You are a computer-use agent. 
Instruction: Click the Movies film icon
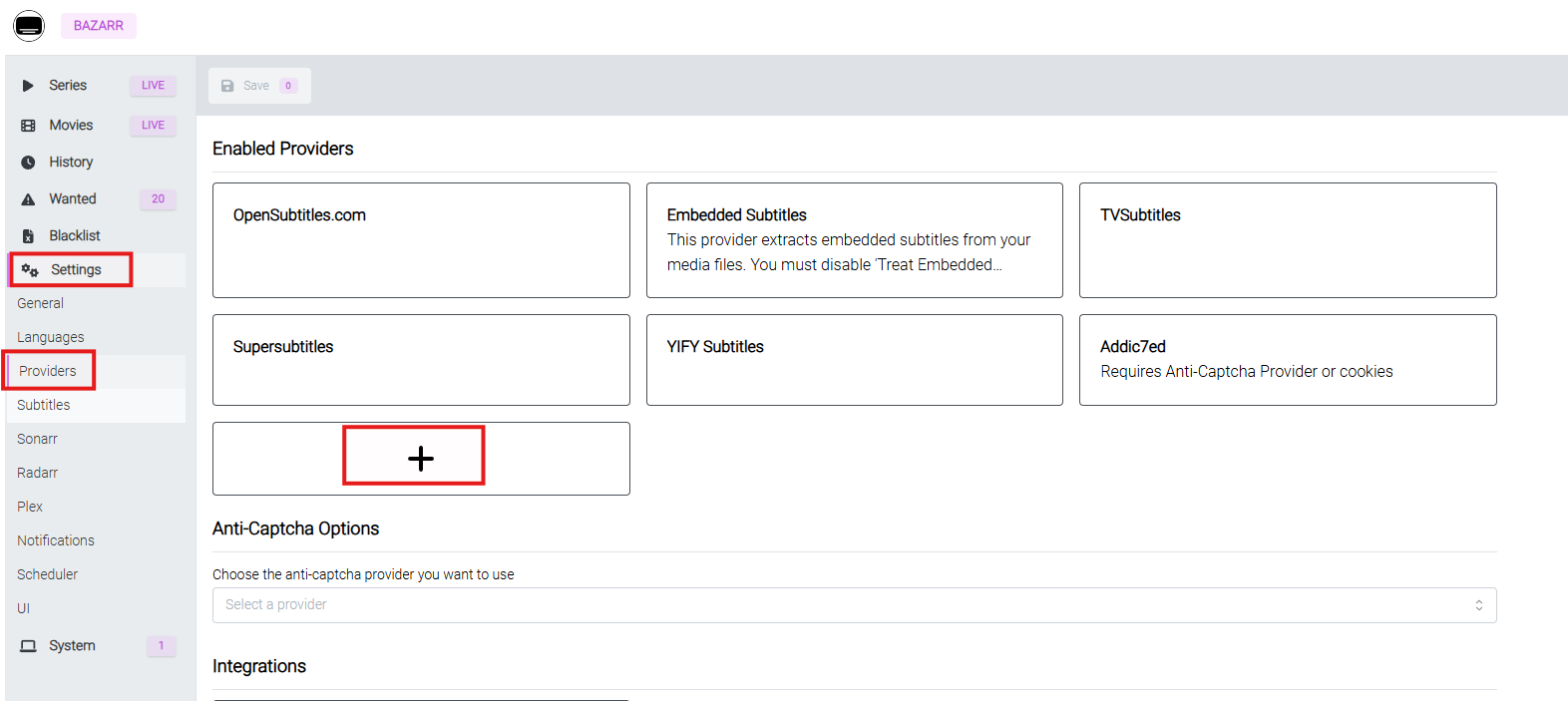coord(28,126)
